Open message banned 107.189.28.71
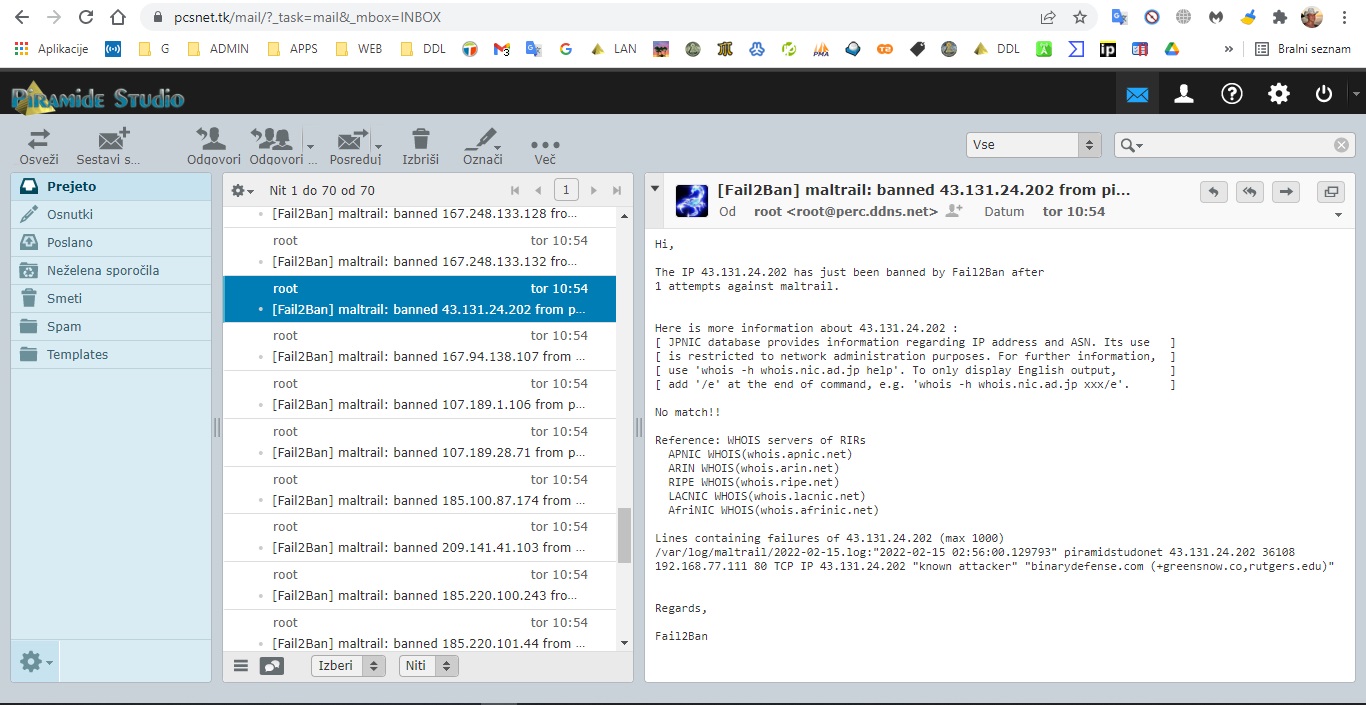 [x=420, y=443]
